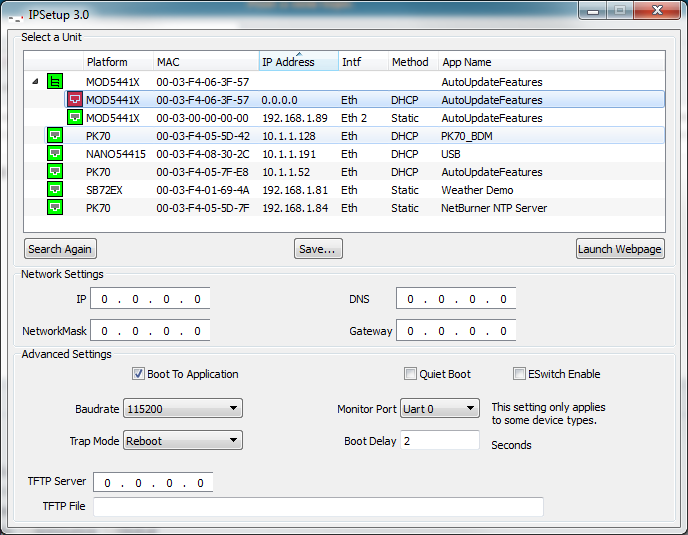Sort by the IP Address column header
Image resolution: width=688 pixels, height=535 pixels.
(x=298, y=61)
